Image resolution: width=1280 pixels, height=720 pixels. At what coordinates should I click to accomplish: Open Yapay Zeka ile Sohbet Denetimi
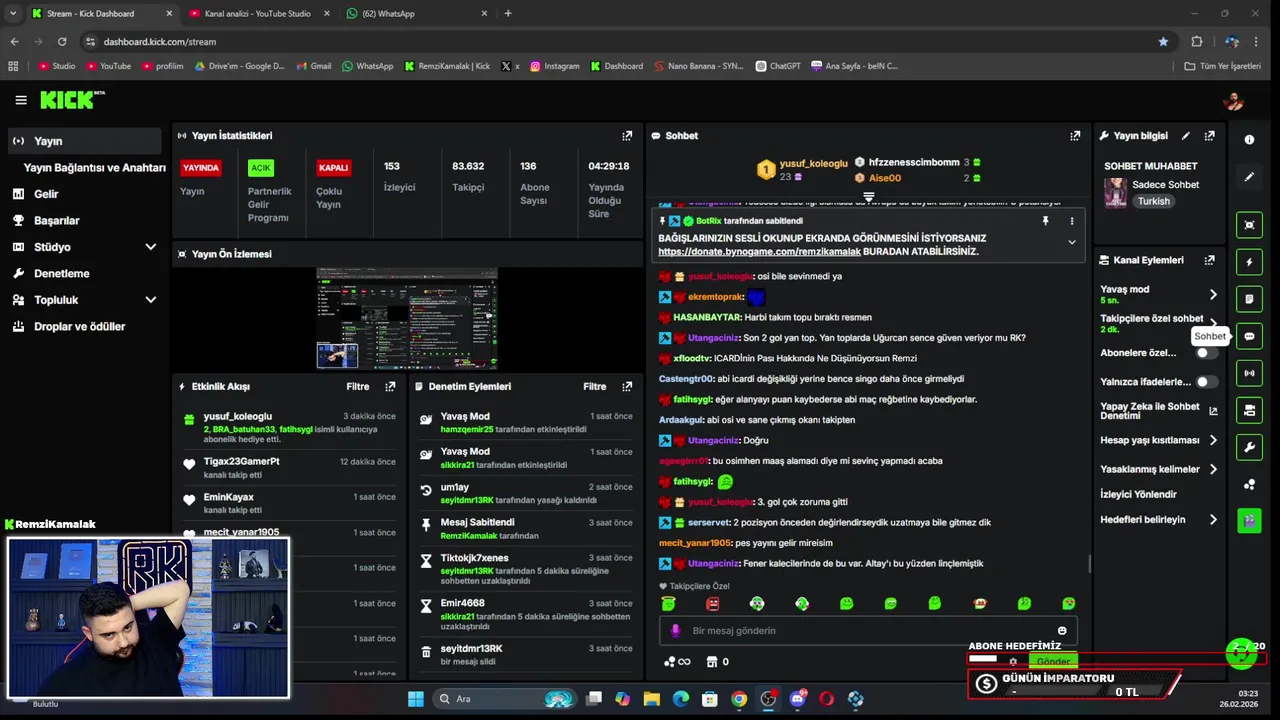(1159, 411)
